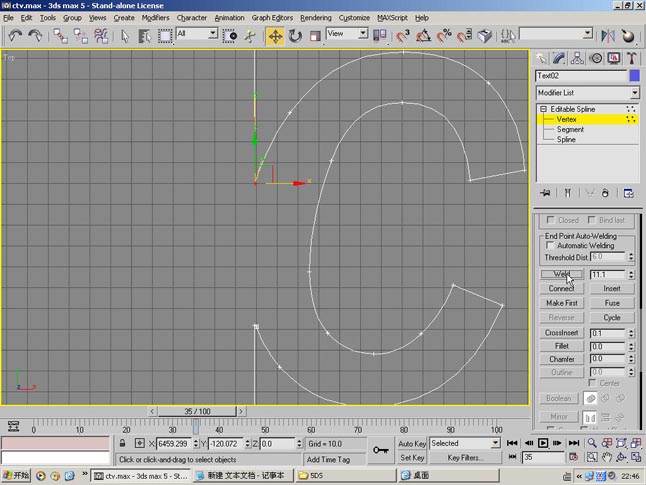Select the Move transform tool

[274, 35]
